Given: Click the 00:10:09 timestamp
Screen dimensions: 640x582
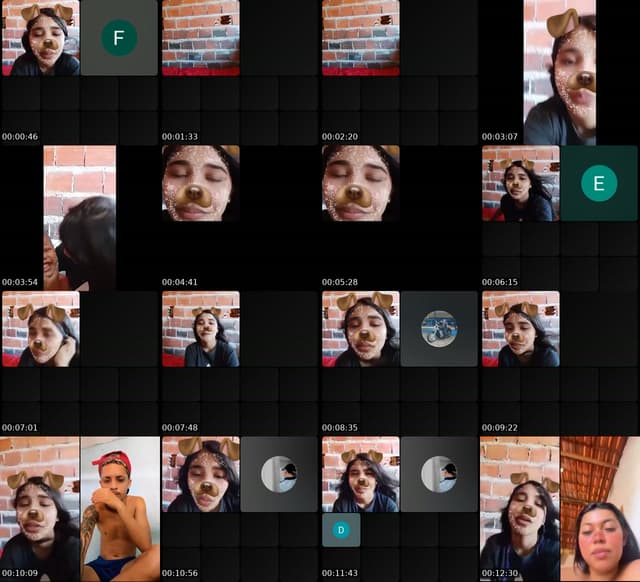Looking at the screenshot, I should [x=20, y=573].
